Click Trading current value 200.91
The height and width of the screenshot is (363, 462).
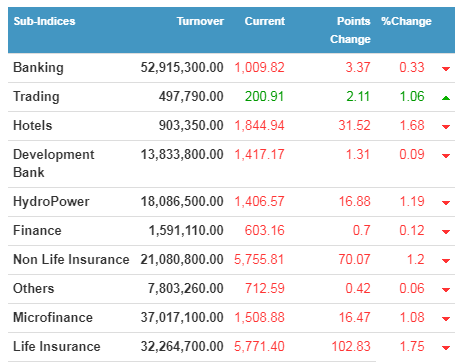coord(264,97)
